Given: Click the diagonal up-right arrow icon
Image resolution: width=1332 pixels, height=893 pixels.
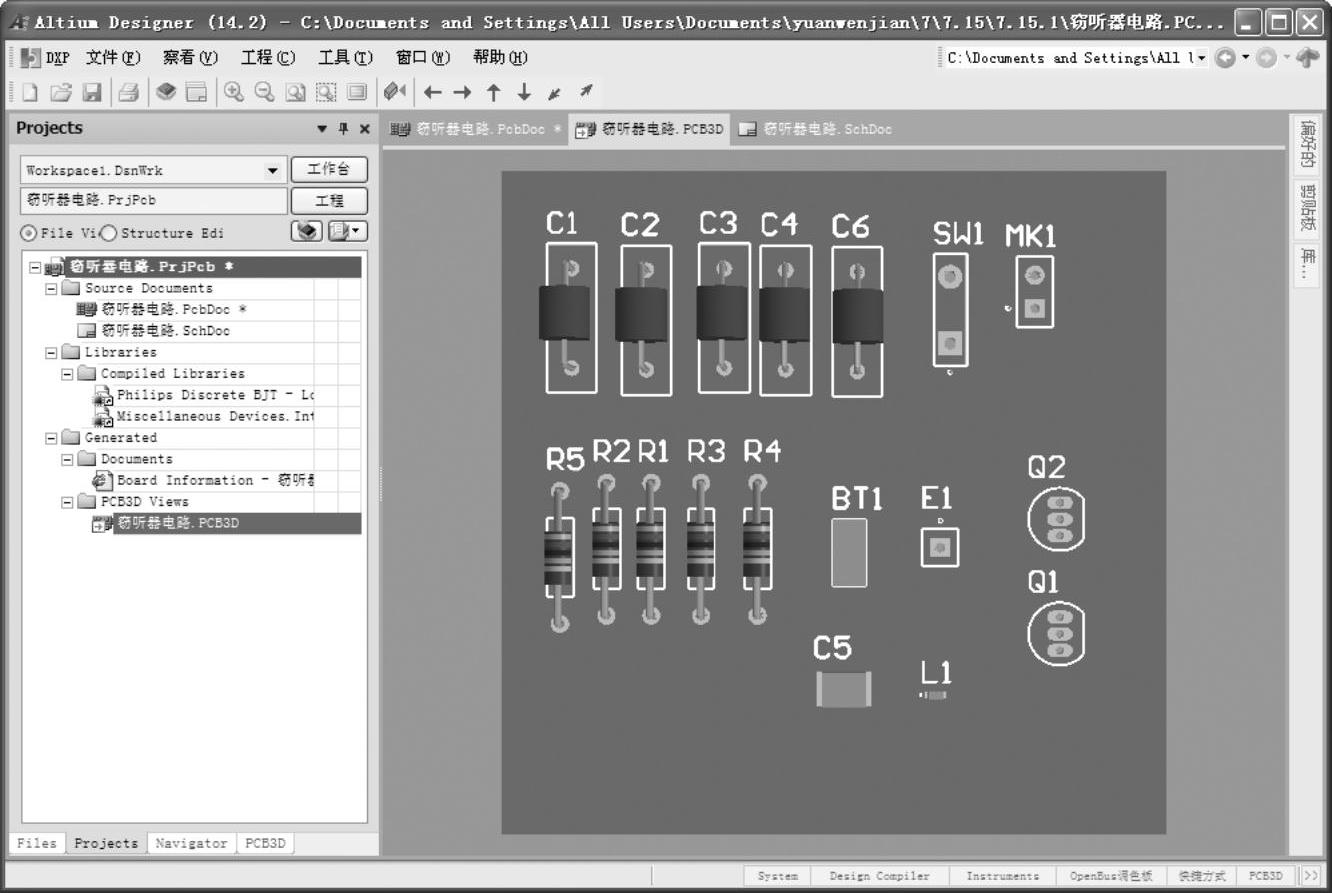Looking at the screenshot, I should coord(587,91).
